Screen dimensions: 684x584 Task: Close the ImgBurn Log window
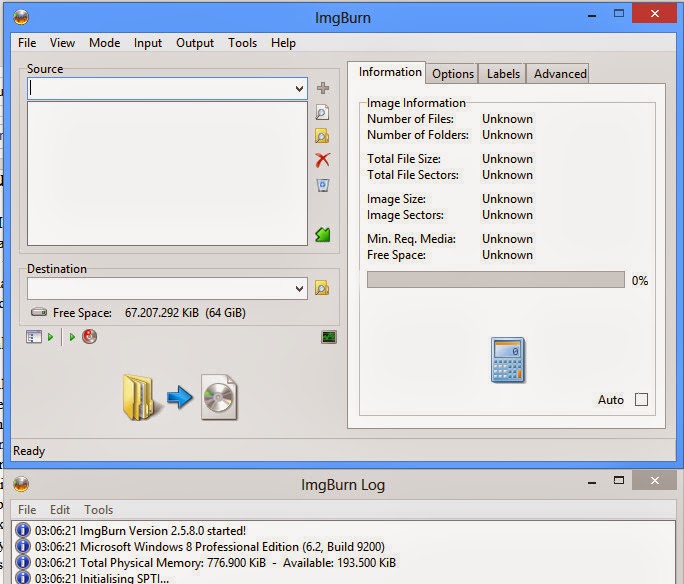[654, 480]
